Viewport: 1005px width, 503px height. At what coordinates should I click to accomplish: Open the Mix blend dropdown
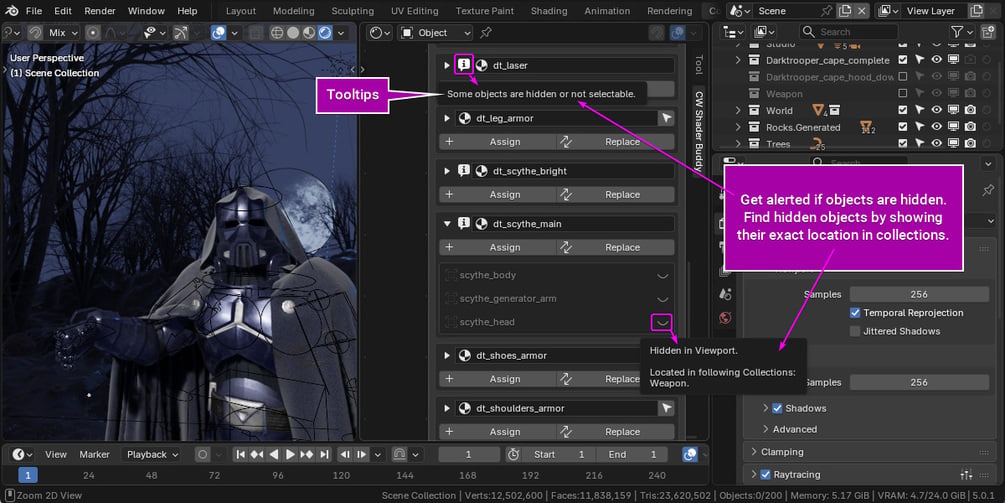pyautogui.click(x=63, y=33)
